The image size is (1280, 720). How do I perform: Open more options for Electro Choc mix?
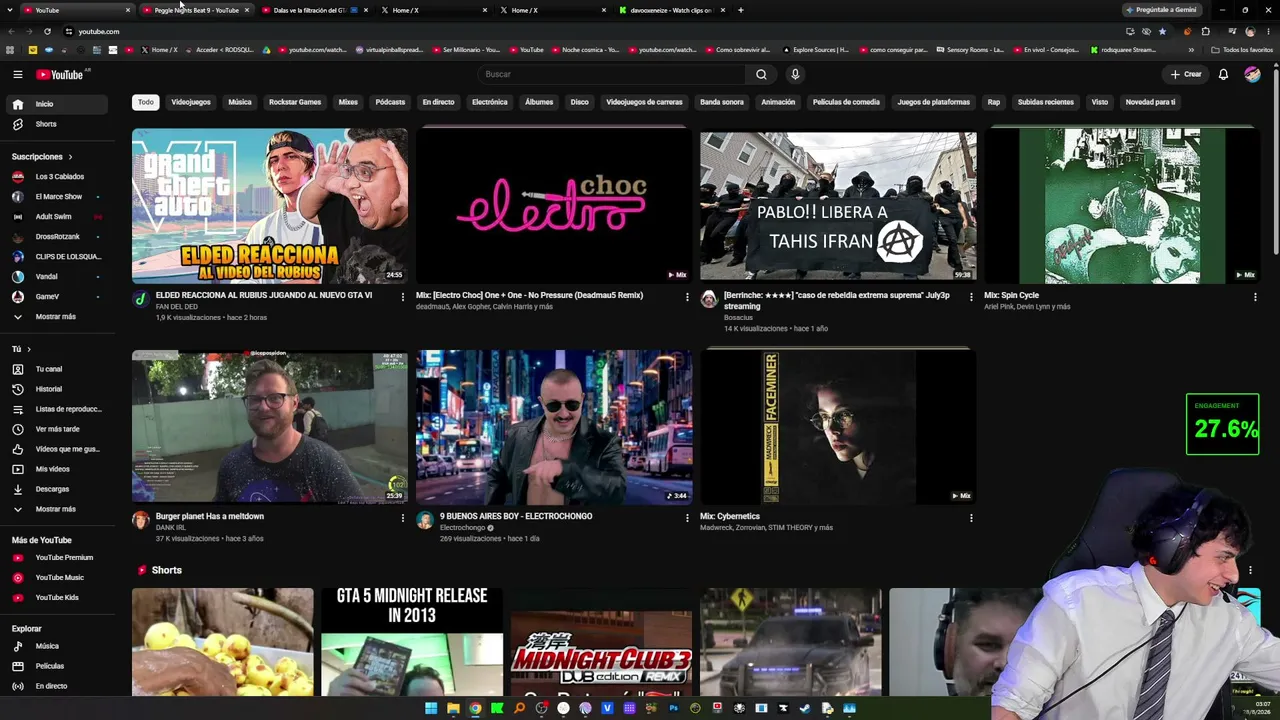tap(687, 297)
